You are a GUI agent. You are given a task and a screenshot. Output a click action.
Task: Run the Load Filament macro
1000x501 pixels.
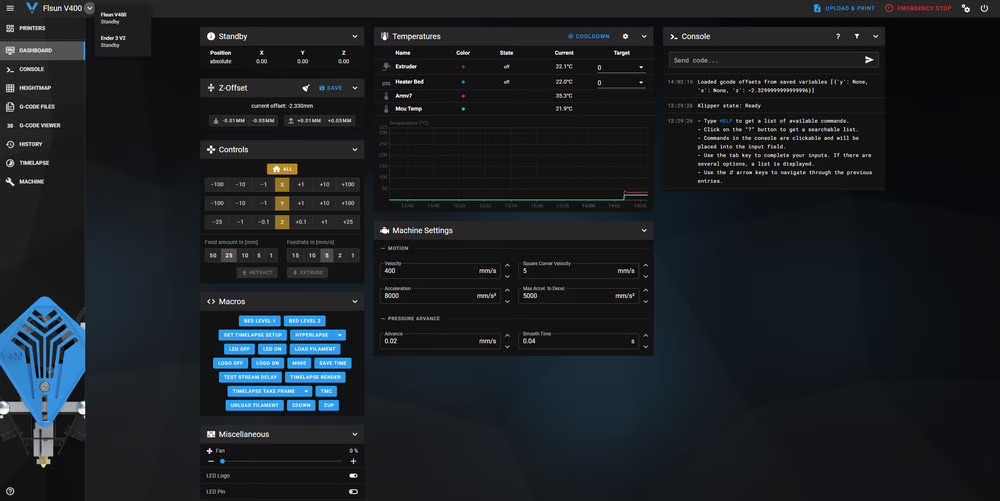[314, 349]
